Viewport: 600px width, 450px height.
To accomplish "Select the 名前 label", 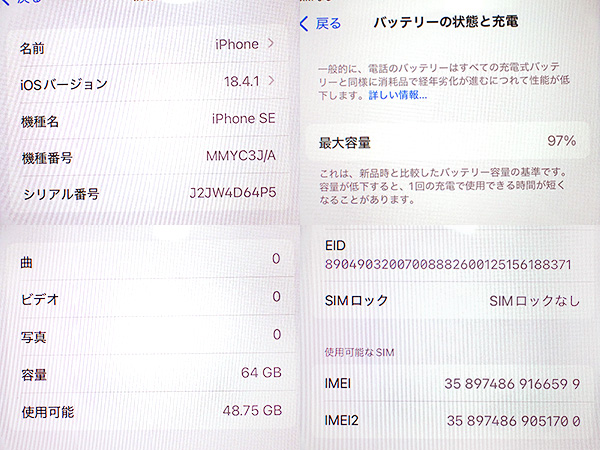I will click(32, 49).
